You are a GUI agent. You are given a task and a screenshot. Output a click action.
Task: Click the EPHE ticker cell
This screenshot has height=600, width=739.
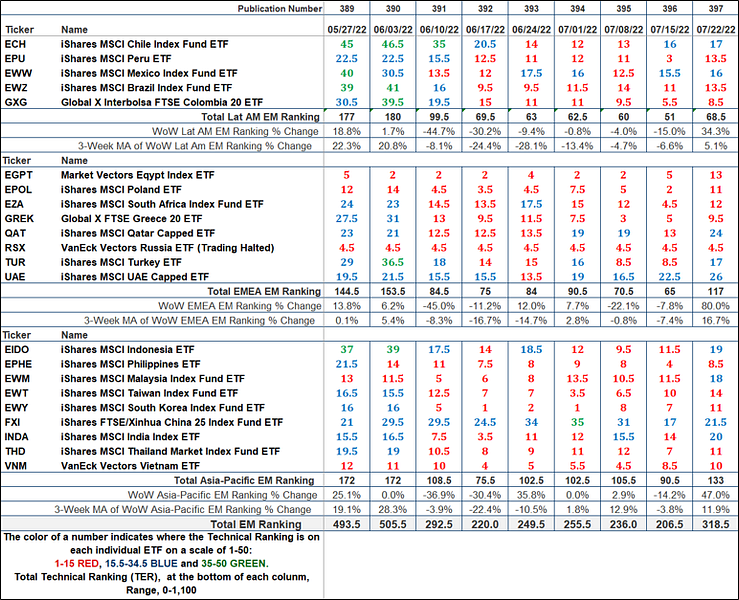(18, 364)
